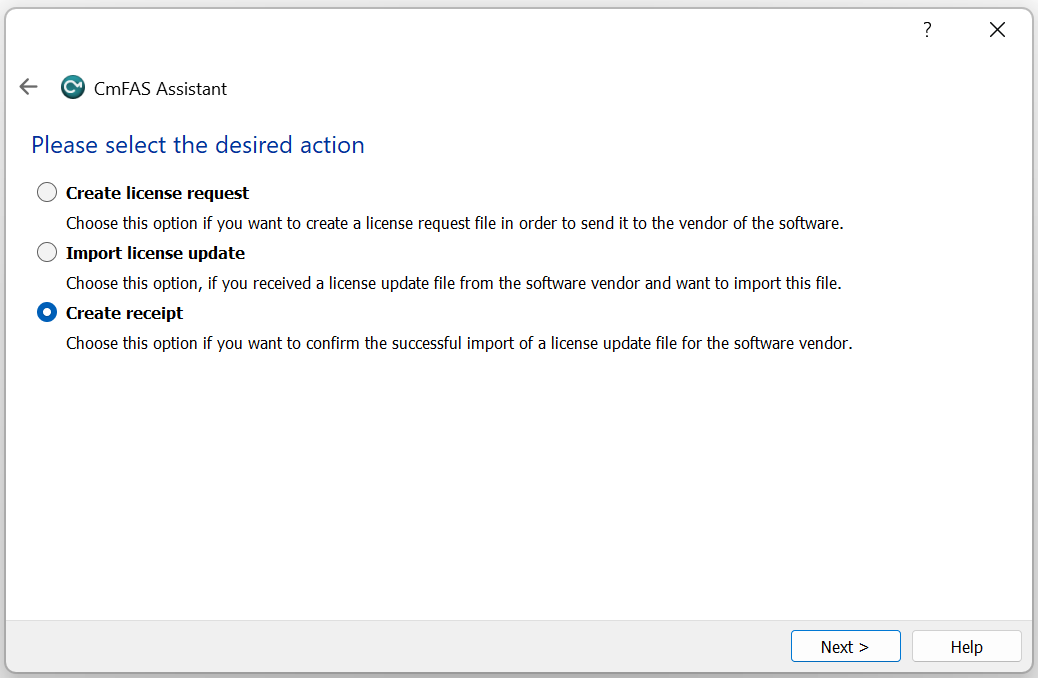Click the "Please select the desired action" heading

pyautogui.click(x=198, y=145)
